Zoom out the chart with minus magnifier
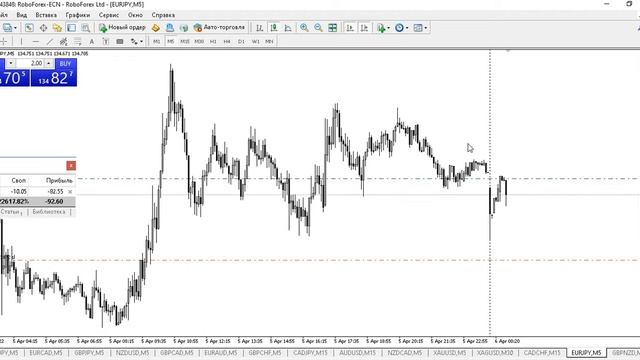Image resolution: width=640 pixels, height=360 pixels. pos(318,28)
